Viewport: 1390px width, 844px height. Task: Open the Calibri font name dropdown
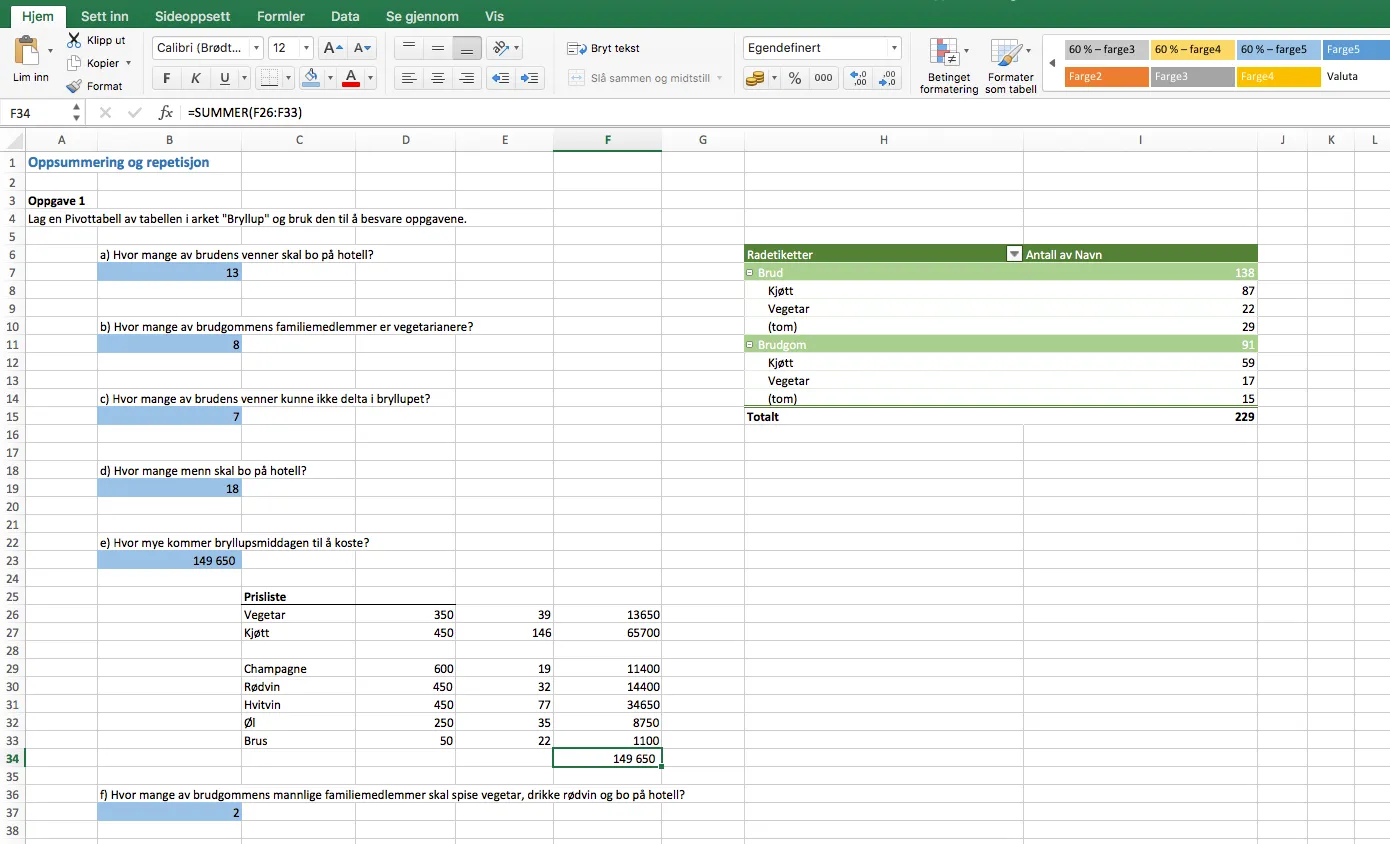(x=257, y=48)
